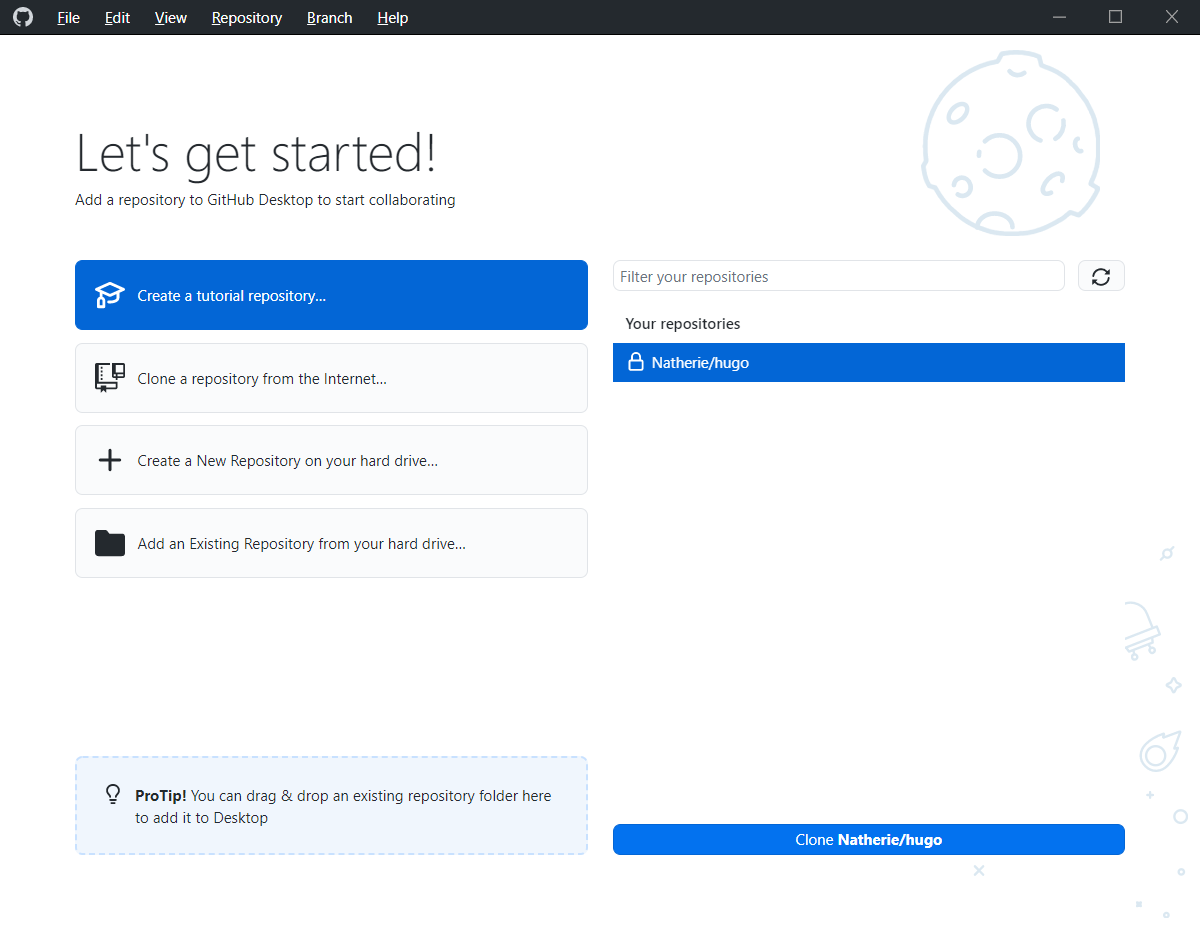Screen dimensions: 1200x930
Task: Click the Clone Natherie/hugo button
Action: click(869, 840)
